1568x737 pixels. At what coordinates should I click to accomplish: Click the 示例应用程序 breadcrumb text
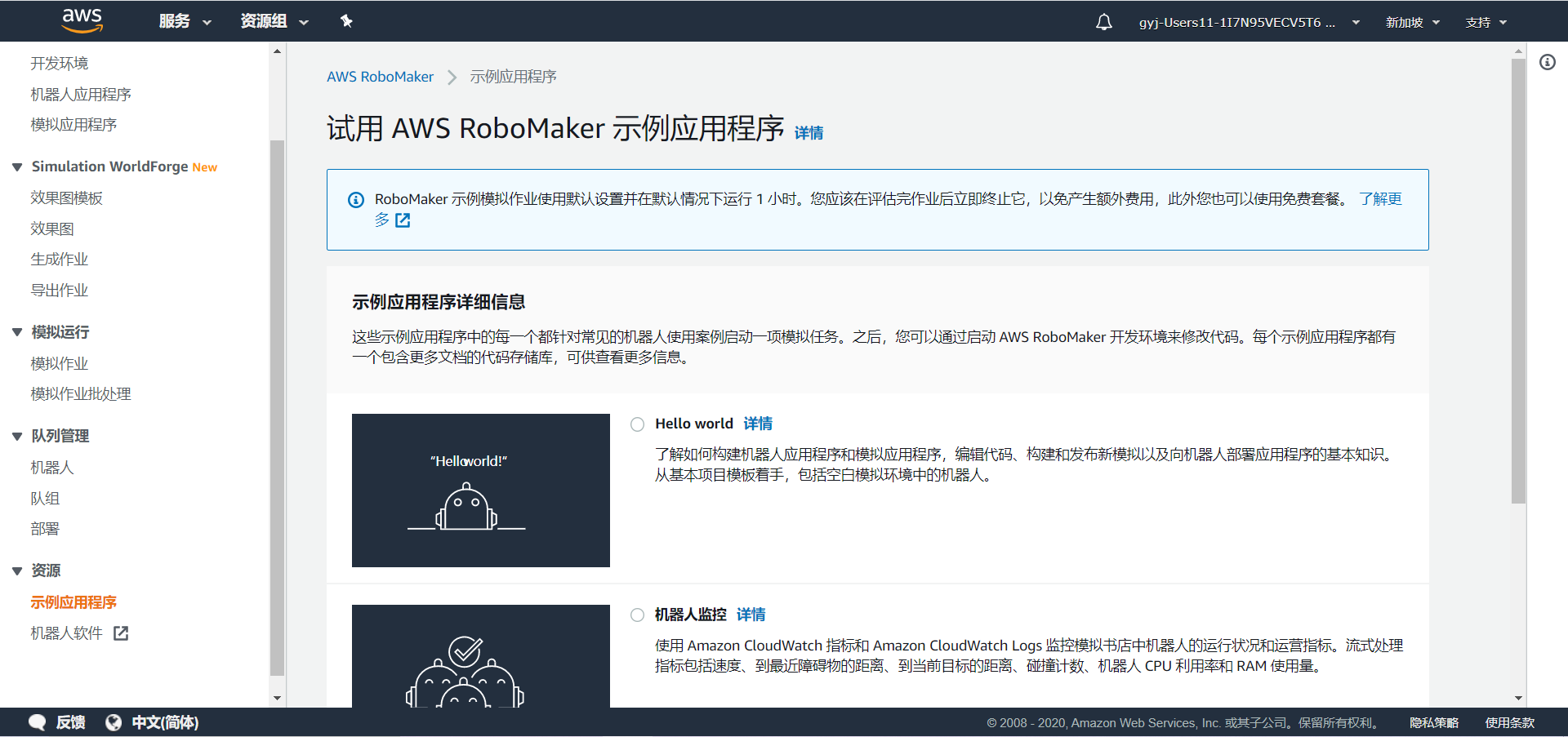tap(513, 77)
